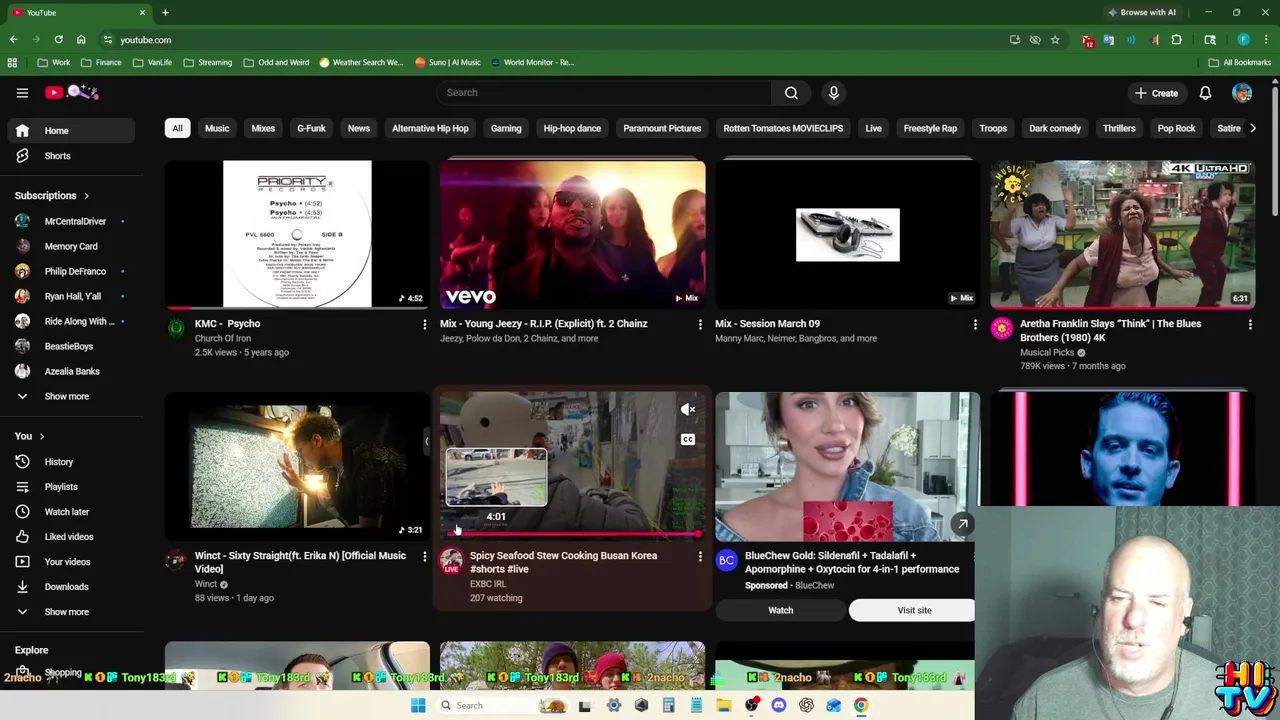The width and height of the screenshot is (1280, 720).
Task: Seek on the live preview progress bar
Action: click(x=572, y=535)
